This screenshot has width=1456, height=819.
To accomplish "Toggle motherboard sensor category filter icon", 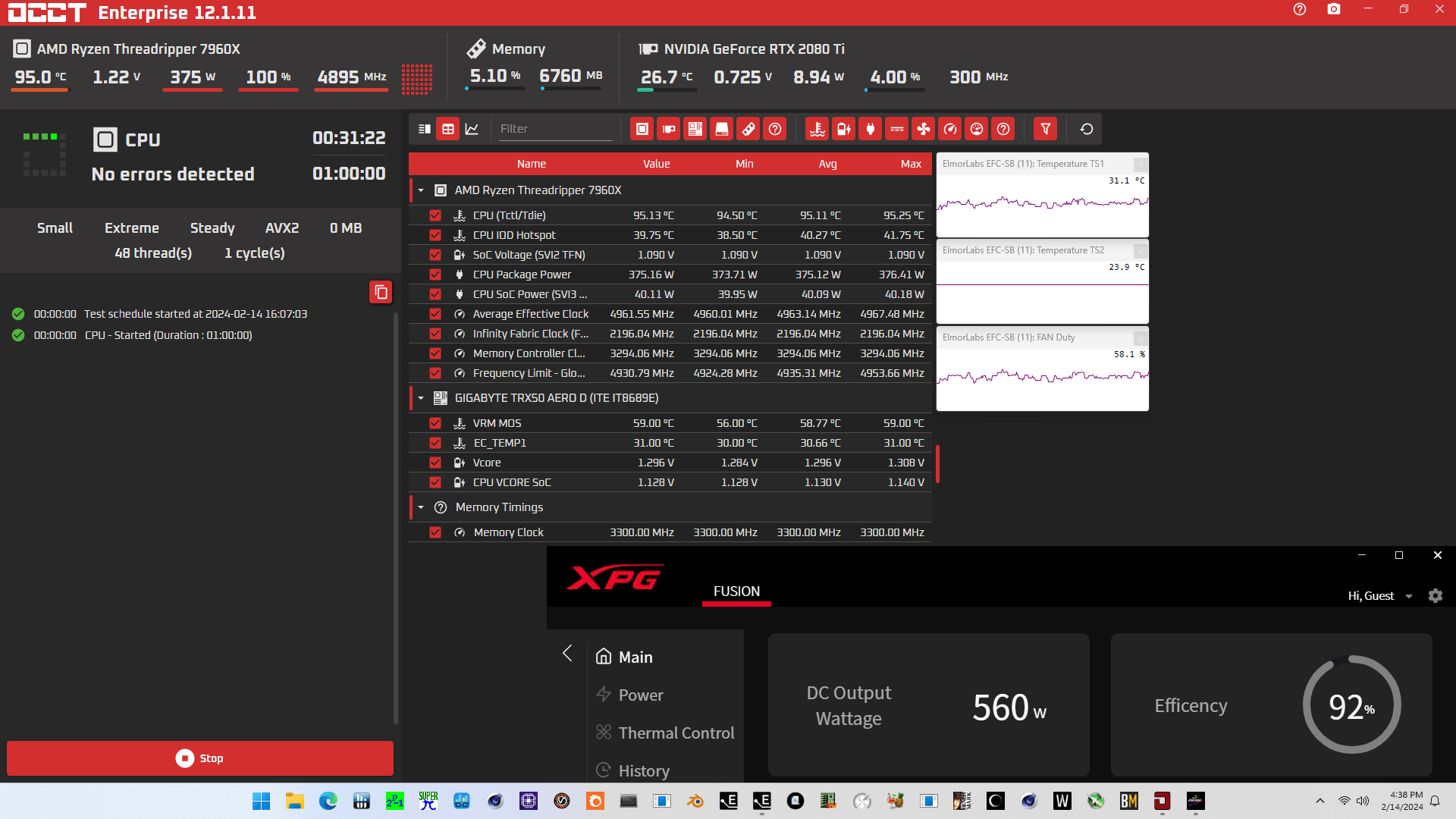I will coord(695,129).
